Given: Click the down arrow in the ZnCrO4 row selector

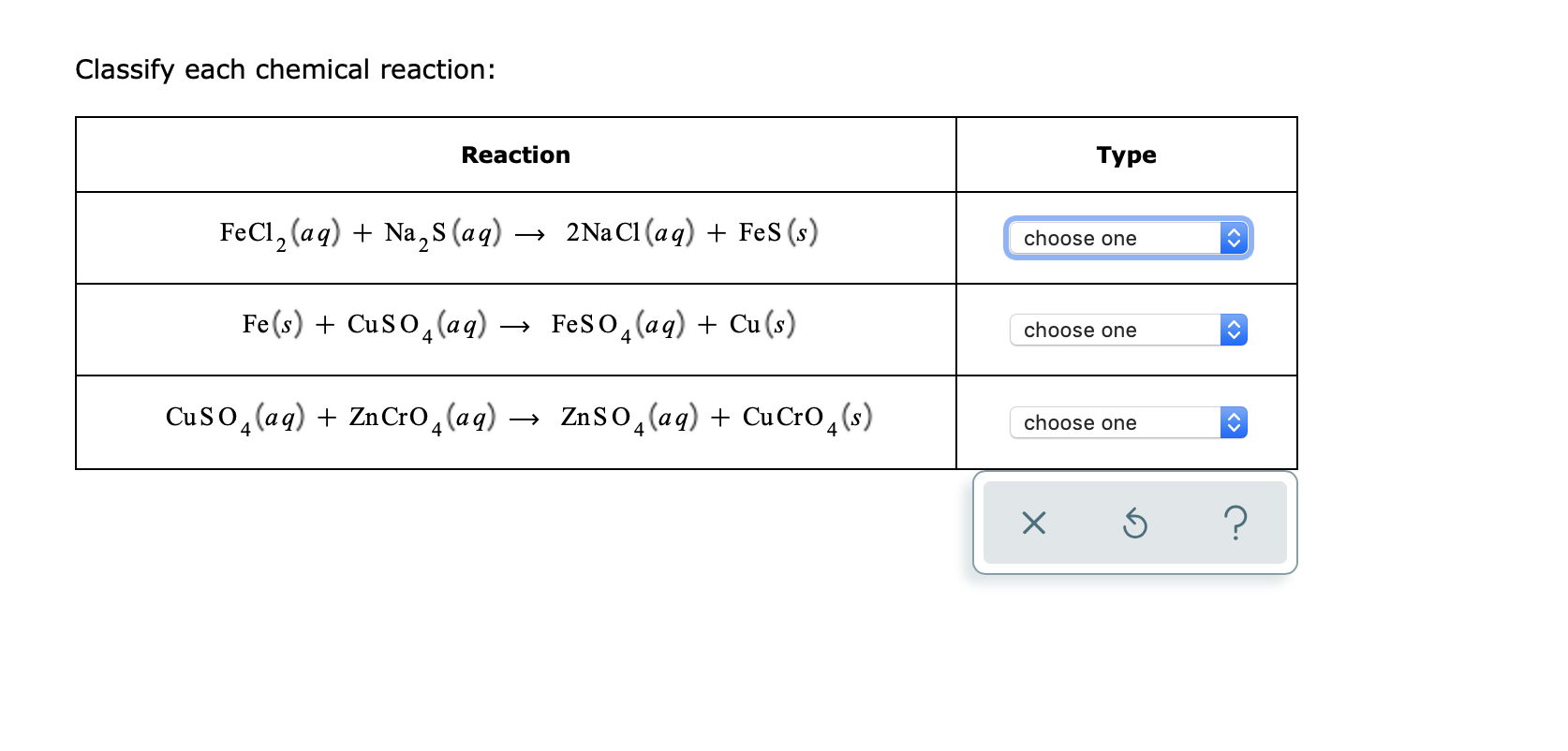Looking at the screenshot, I should pyautogui.click(x=1235, y=428).
